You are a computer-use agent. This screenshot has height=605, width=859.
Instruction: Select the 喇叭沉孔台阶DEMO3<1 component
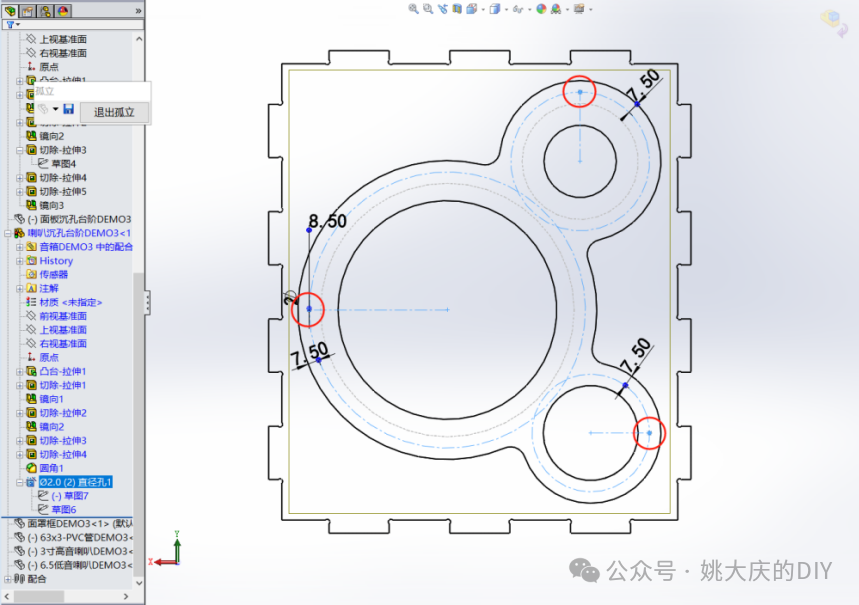(79, 233)
